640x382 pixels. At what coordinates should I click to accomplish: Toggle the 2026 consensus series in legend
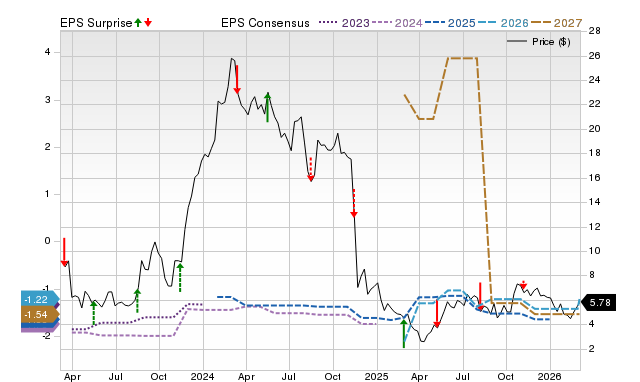(x=503, y=23)
